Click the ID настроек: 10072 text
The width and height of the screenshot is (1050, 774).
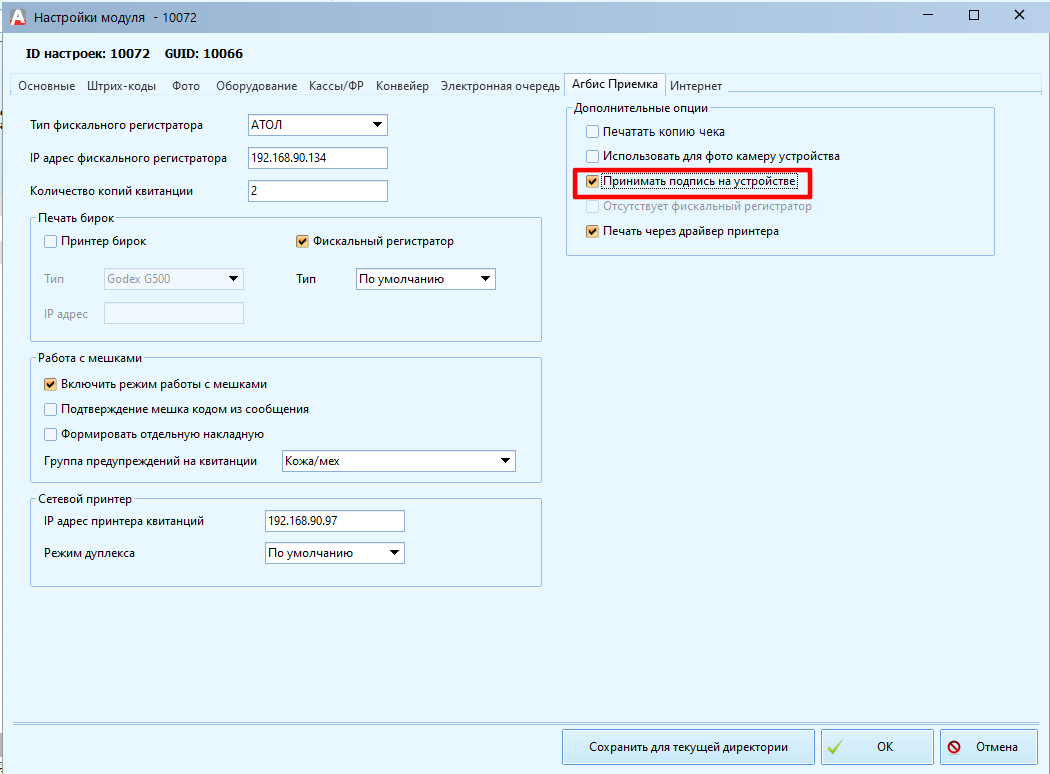coord(88,54)
